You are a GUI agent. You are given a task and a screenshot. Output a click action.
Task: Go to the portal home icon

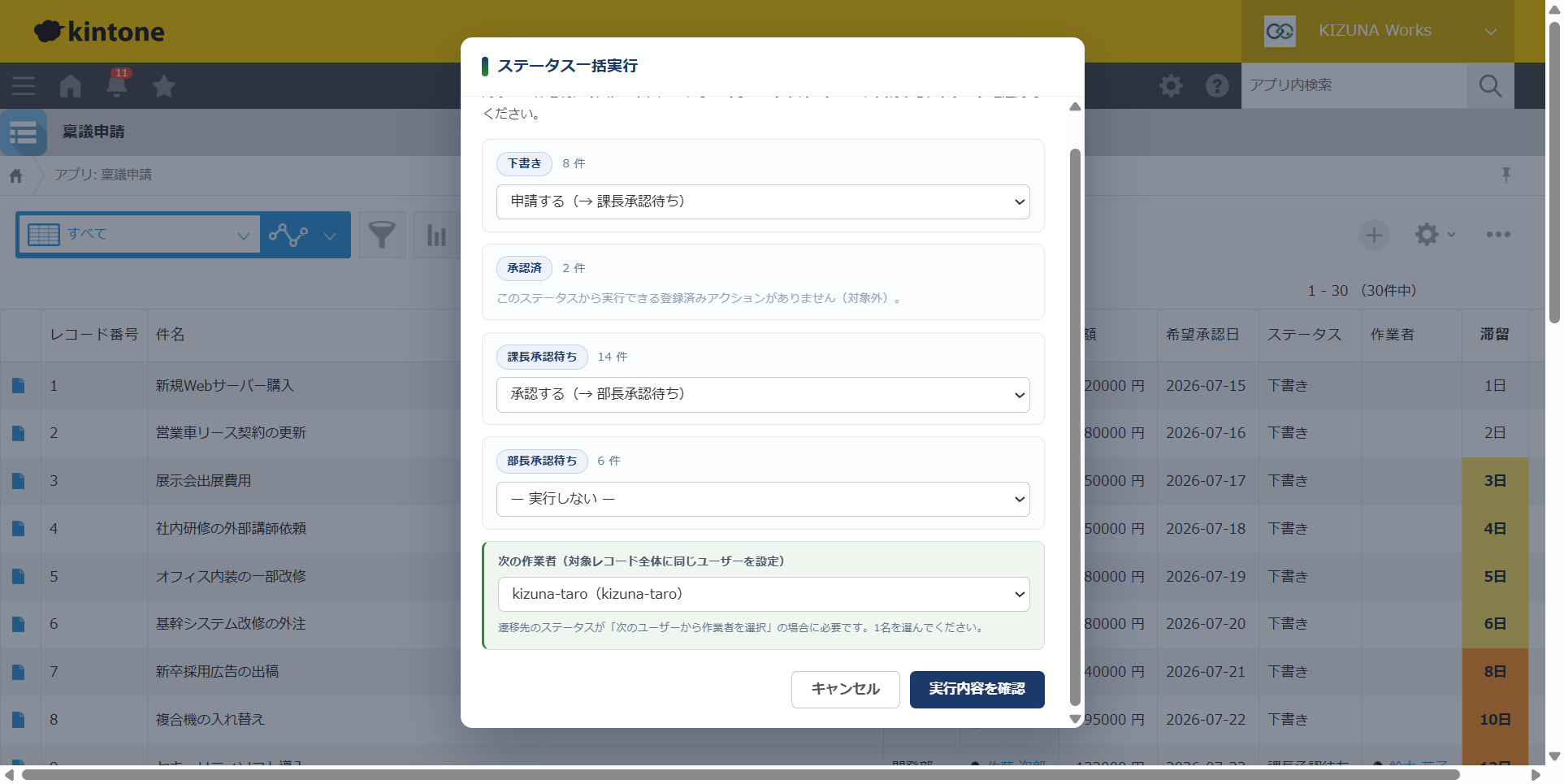pos(71,86)
